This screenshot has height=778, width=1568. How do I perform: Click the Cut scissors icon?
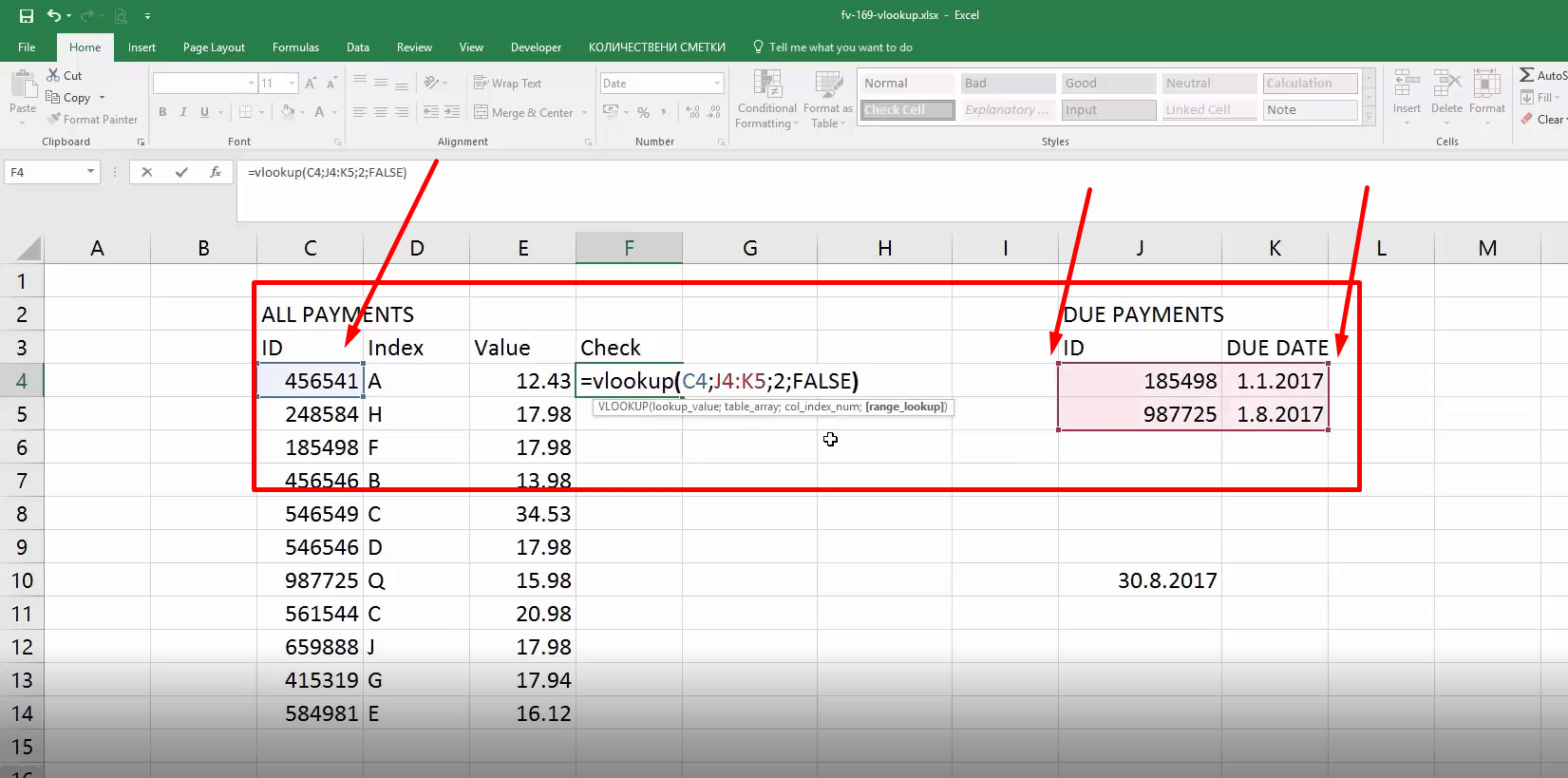point(53,75)
